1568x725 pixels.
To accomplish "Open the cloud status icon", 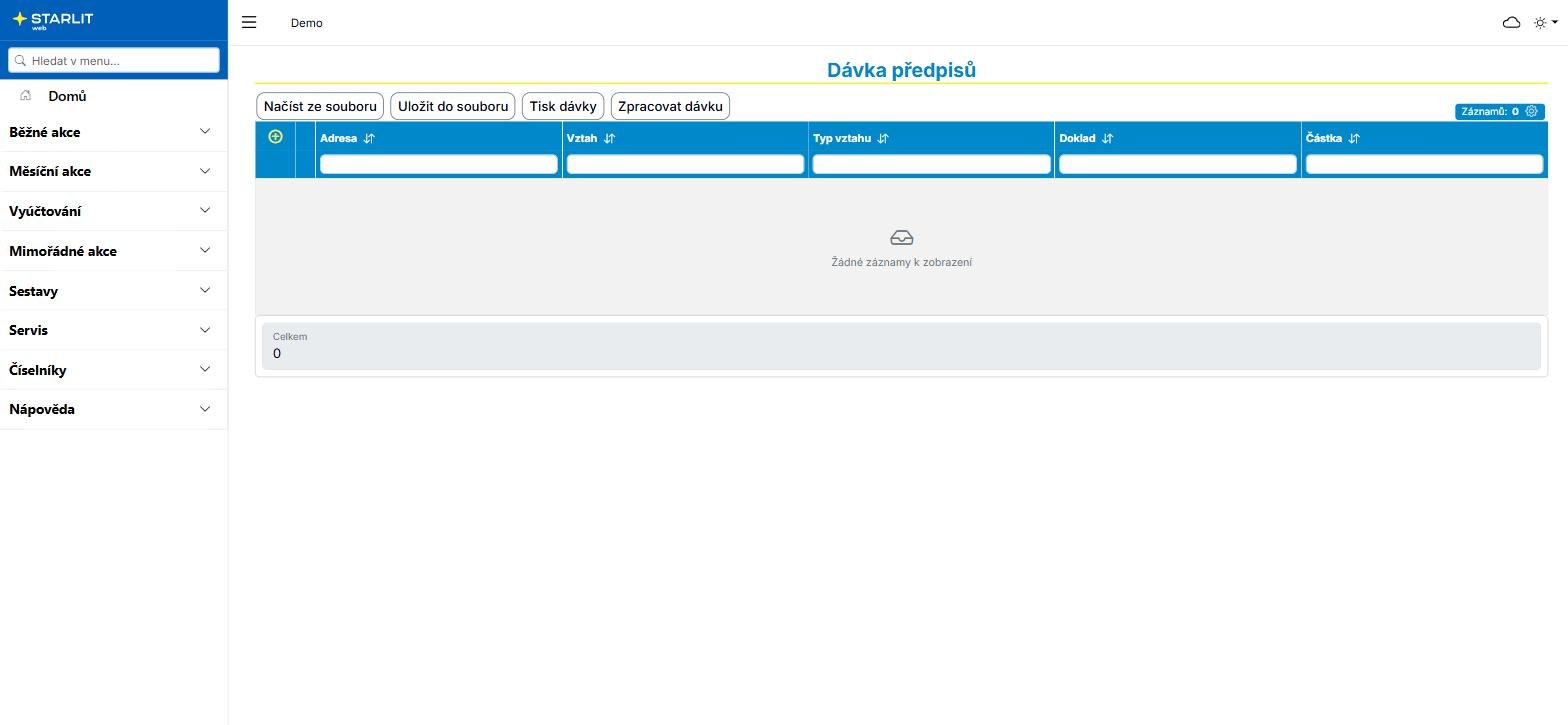I will (x=1511, y=22).
